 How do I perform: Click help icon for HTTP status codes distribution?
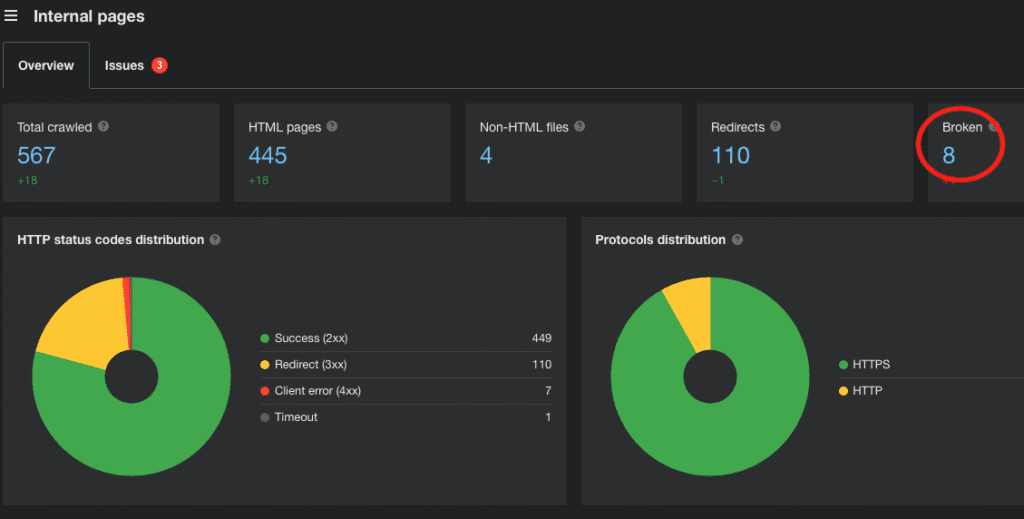point(216,240)
